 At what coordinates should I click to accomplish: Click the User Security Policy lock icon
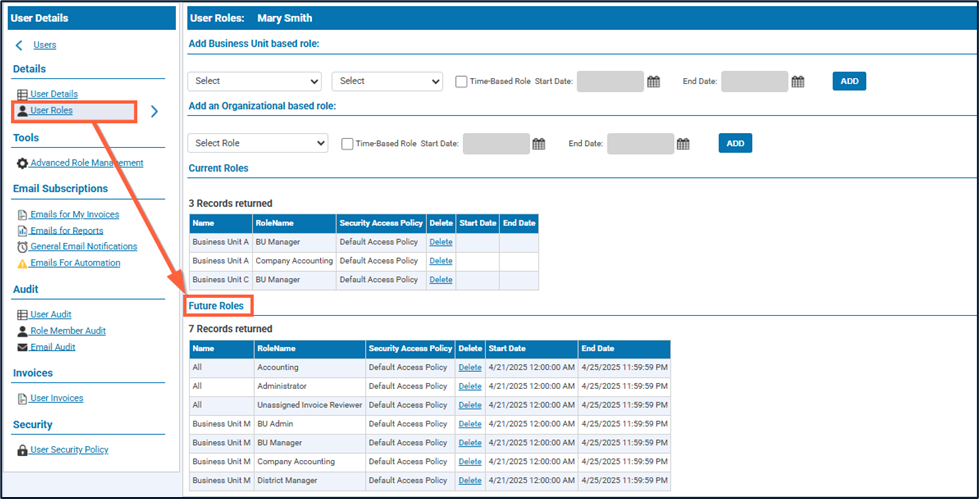click(x=22, y=450)
